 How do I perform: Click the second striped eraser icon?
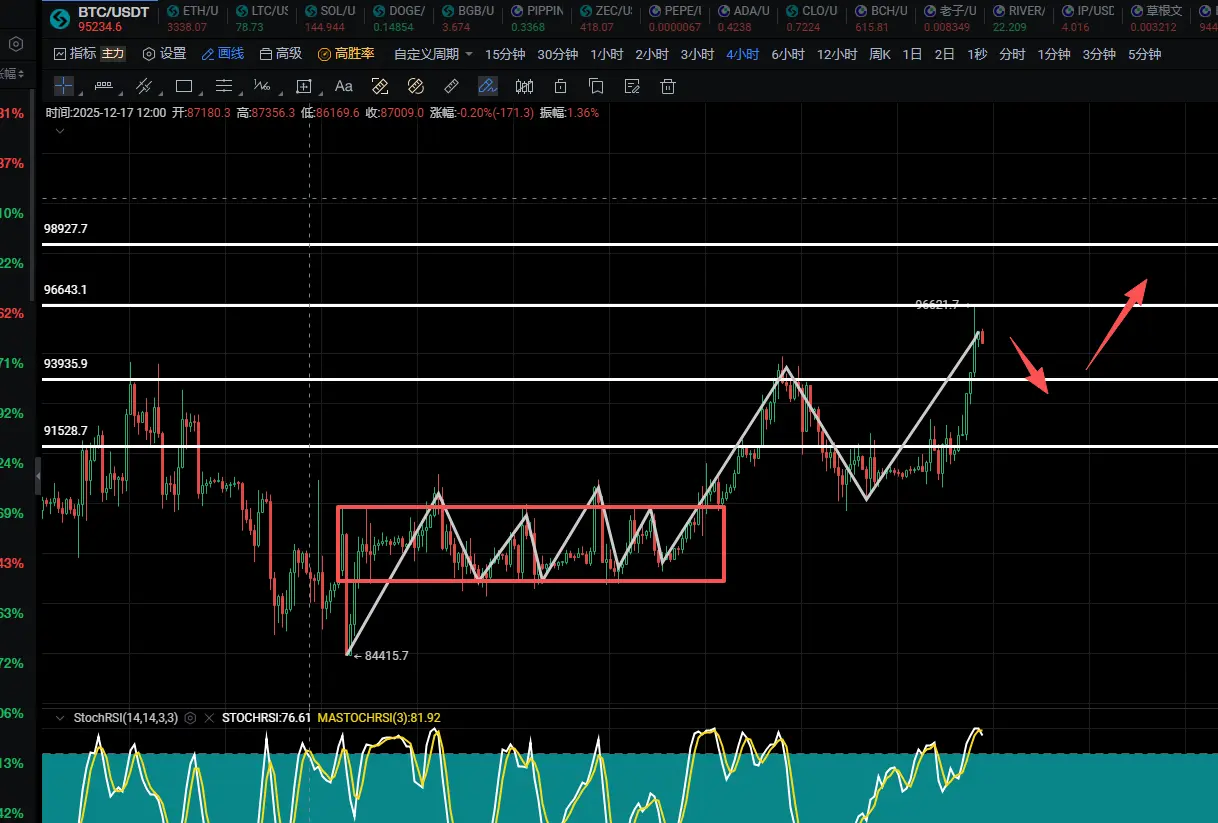pos(416,86)
